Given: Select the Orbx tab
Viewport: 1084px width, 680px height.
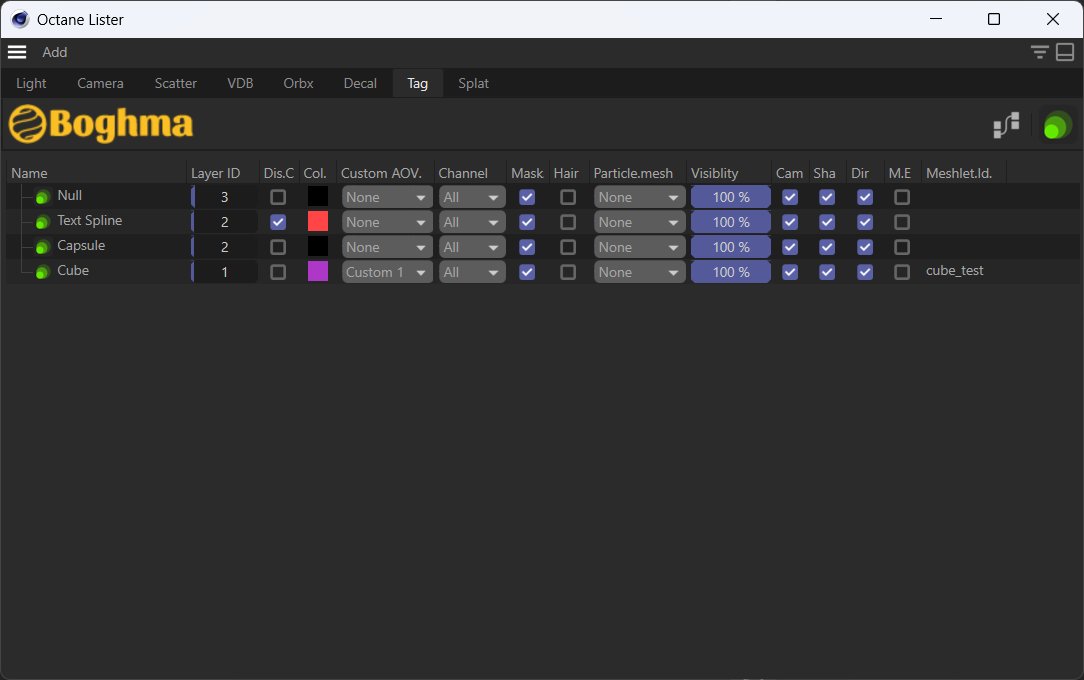Looking at the screenshot, I should point(298,83).
